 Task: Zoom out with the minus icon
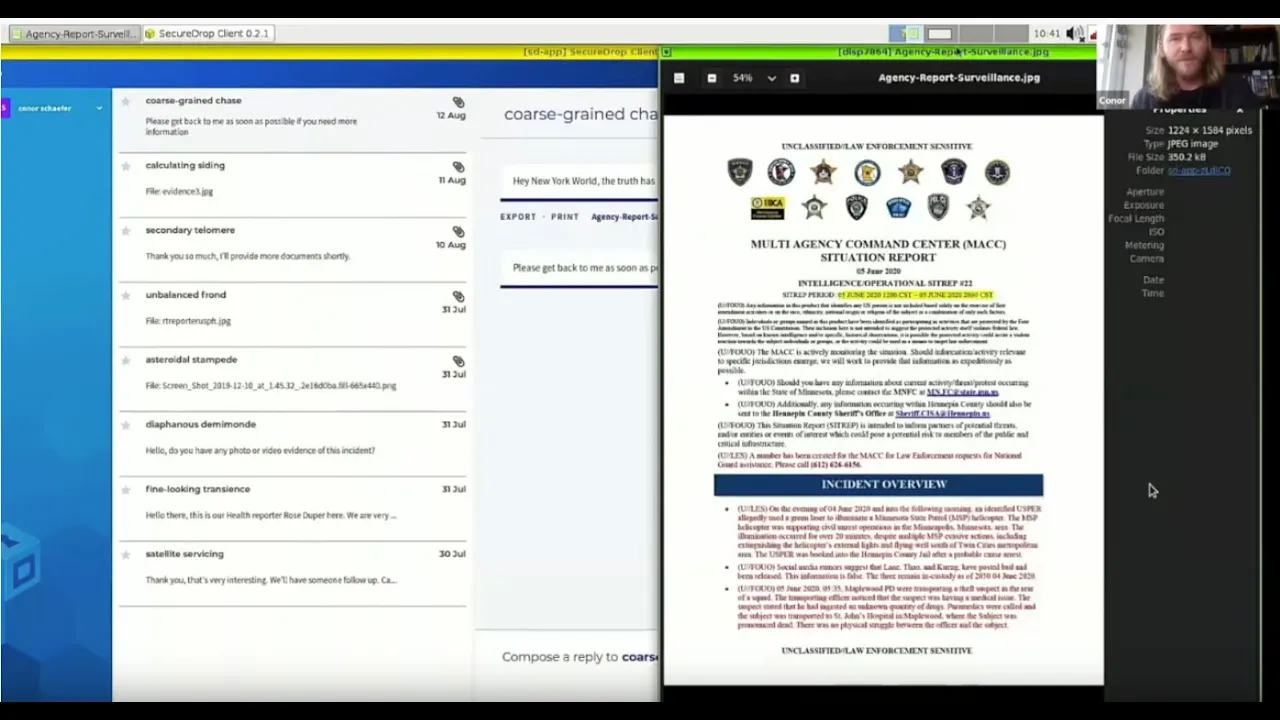pos(711,78)
